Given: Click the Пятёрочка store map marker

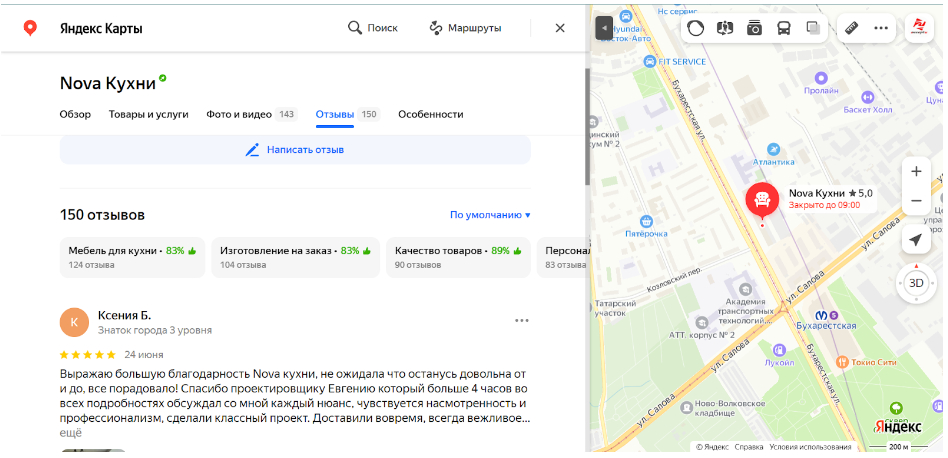Looking at the screenshot, I should coord(647,221).
